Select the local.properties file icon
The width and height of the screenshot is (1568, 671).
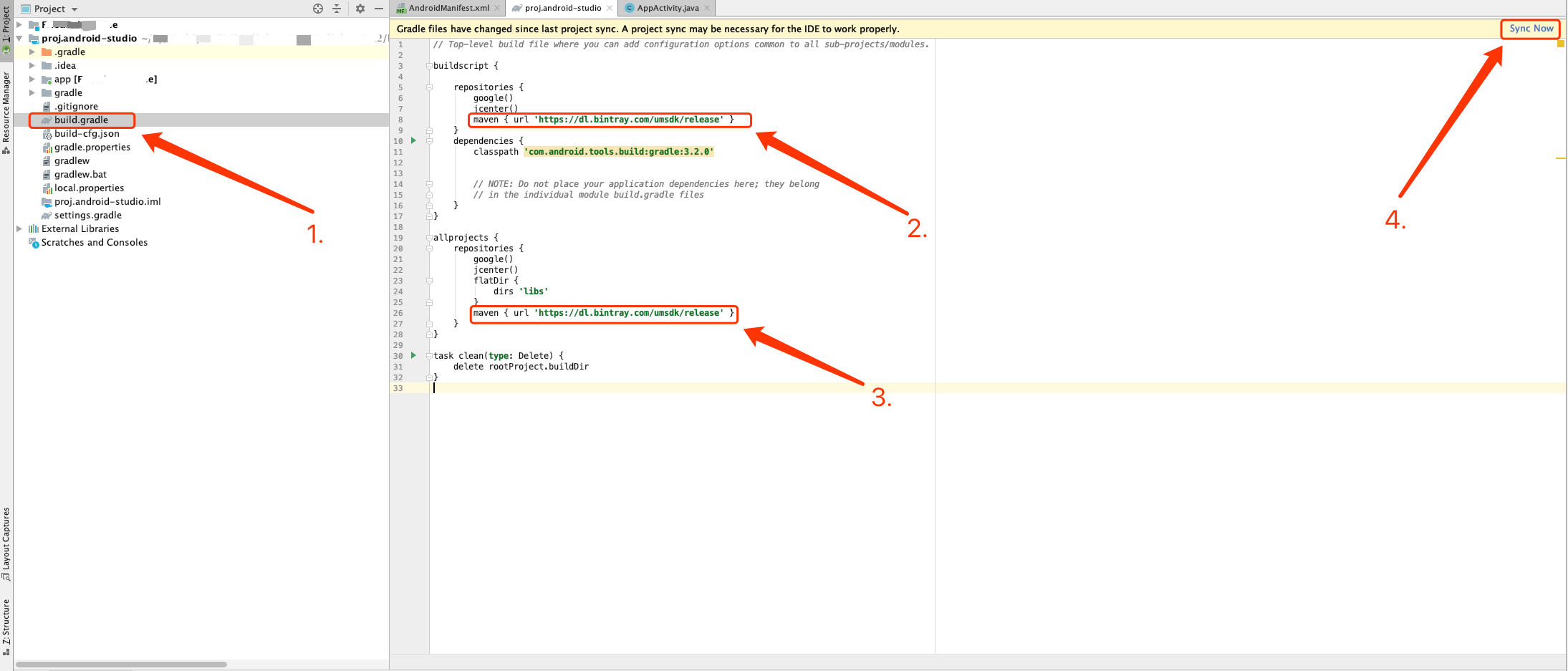coord(47,188)
